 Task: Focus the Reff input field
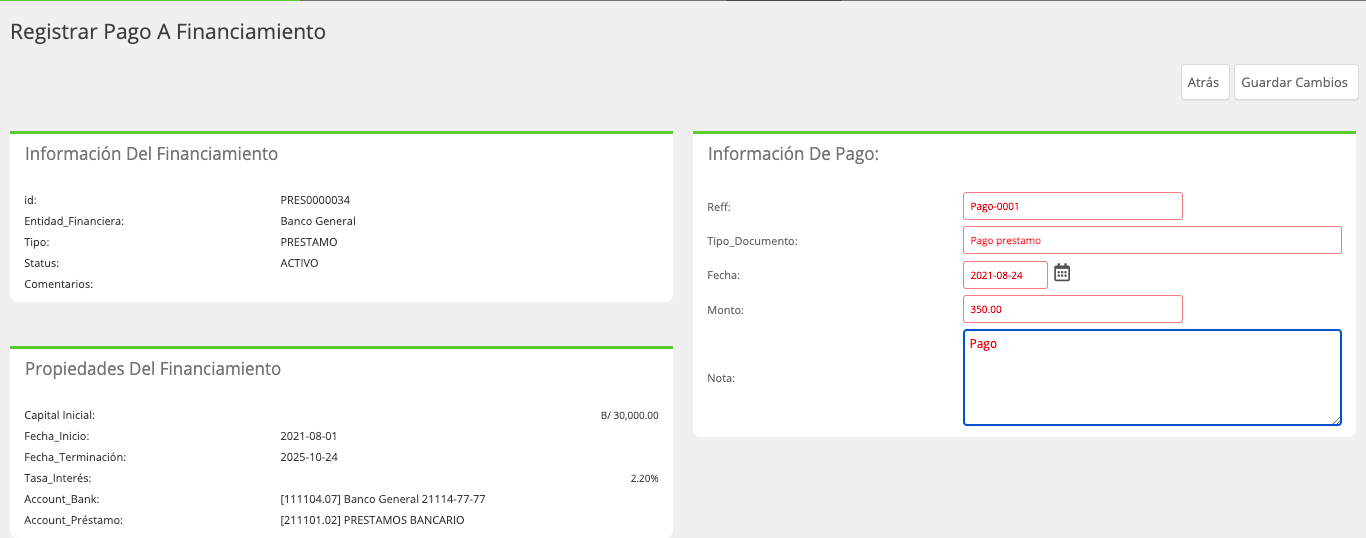click(1073, 206)
